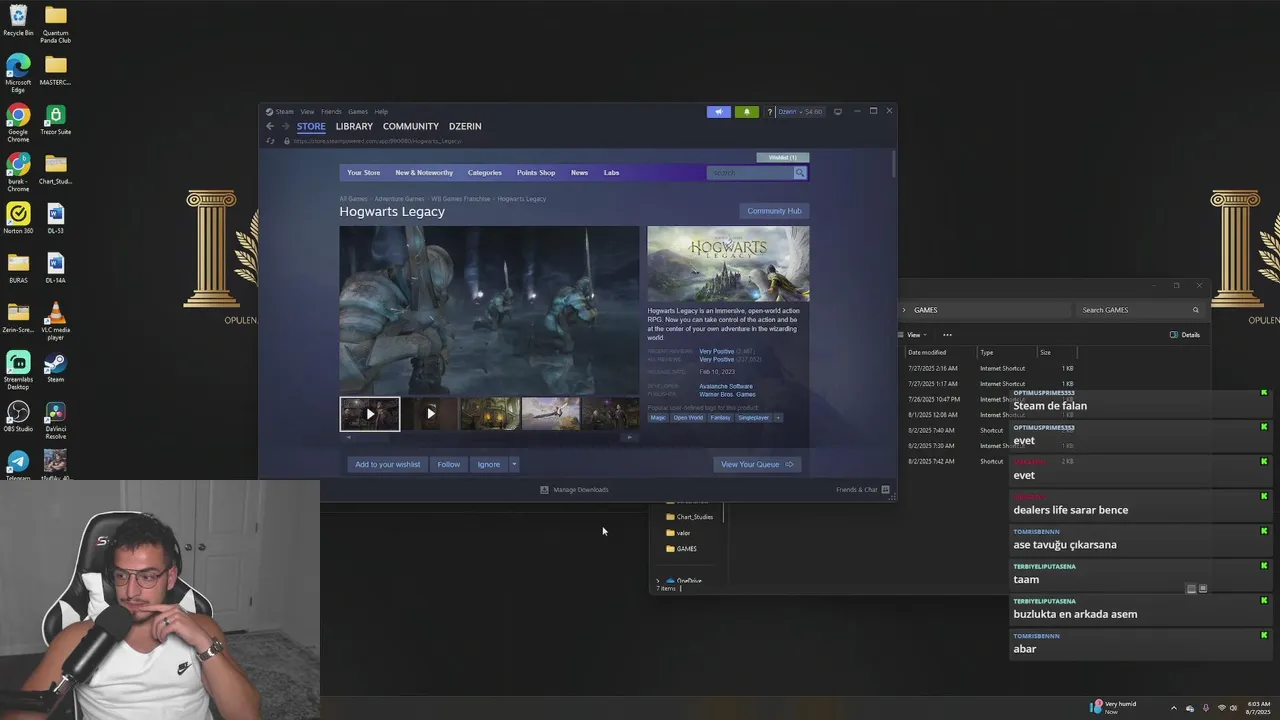Switch Explorer to large thumbnails view icon
The height and width of the screenshot is (720, 1280).
[x=1203, y=589]
